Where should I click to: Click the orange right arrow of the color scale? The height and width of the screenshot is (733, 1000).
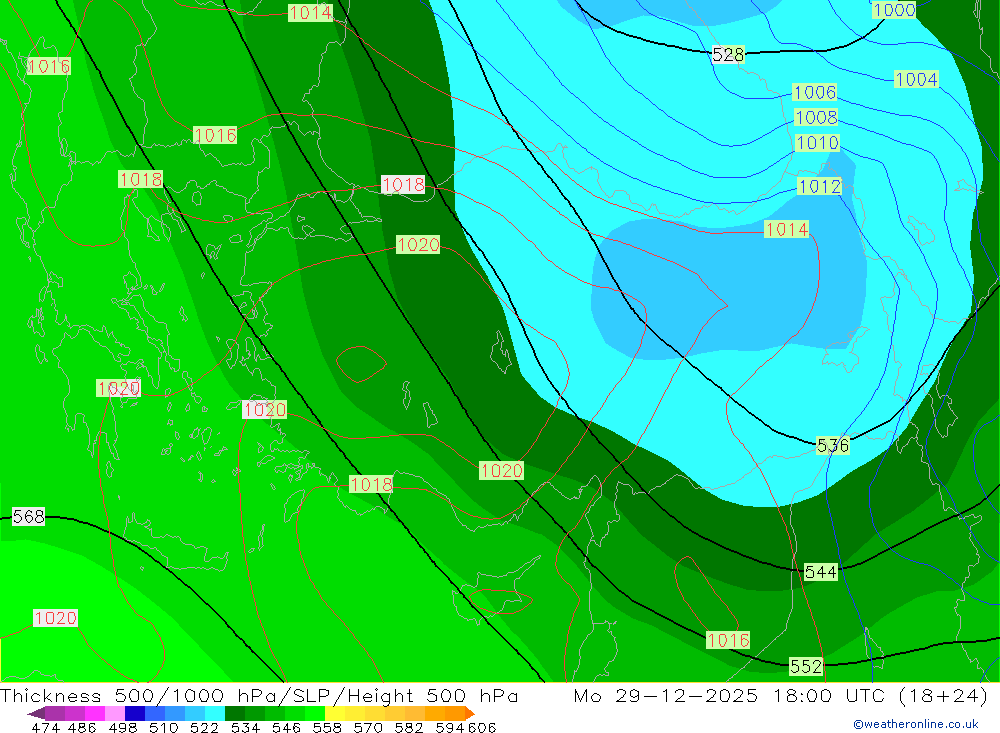(469, 713)
